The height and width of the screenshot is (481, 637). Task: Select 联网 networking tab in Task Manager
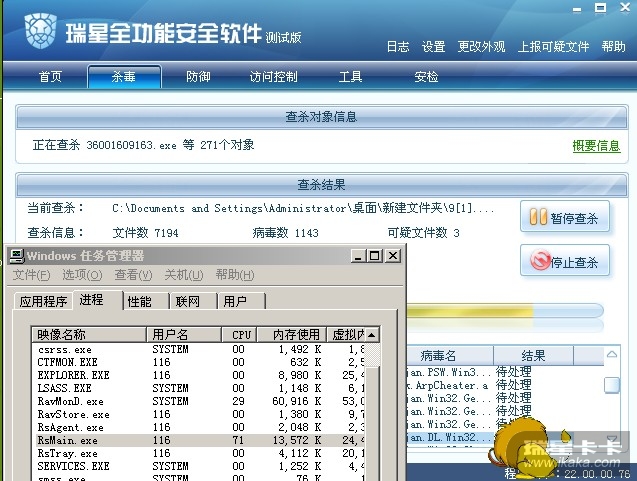(193, 301)
